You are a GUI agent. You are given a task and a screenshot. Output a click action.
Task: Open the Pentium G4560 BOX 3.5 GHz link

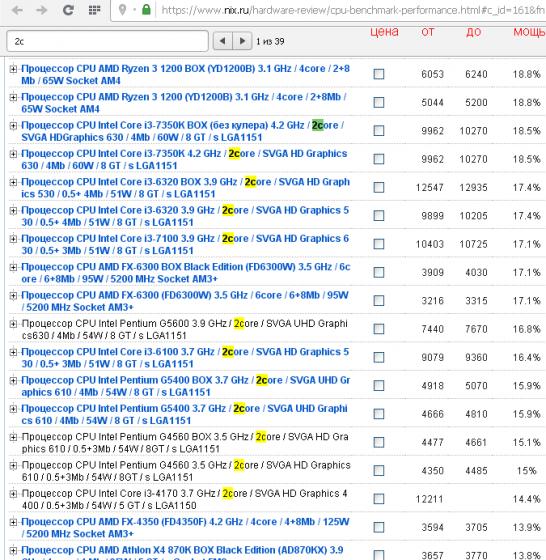click(185, 442)
